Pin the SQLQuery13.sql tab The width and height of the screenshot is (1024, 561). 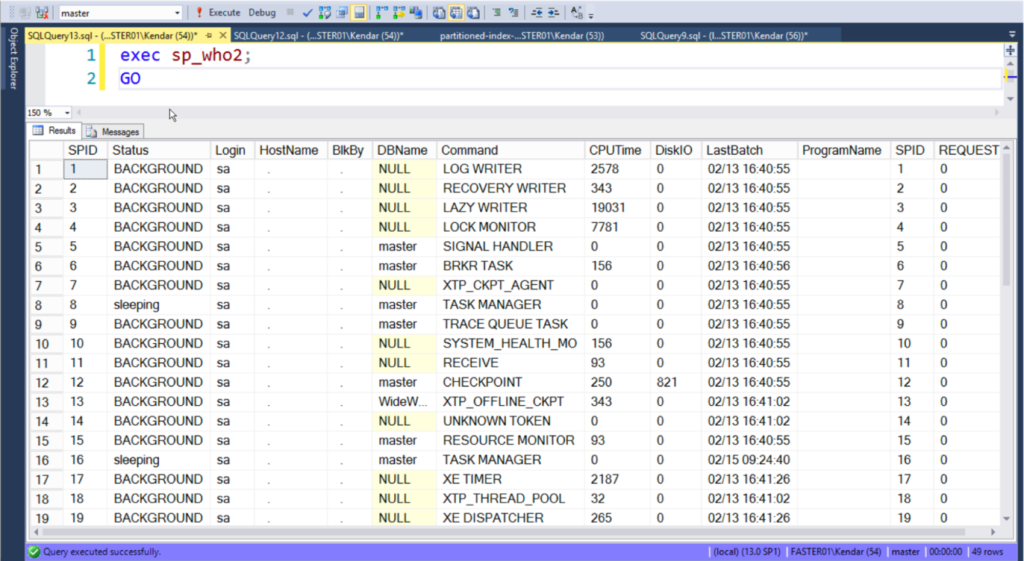(x=209, y=35)
